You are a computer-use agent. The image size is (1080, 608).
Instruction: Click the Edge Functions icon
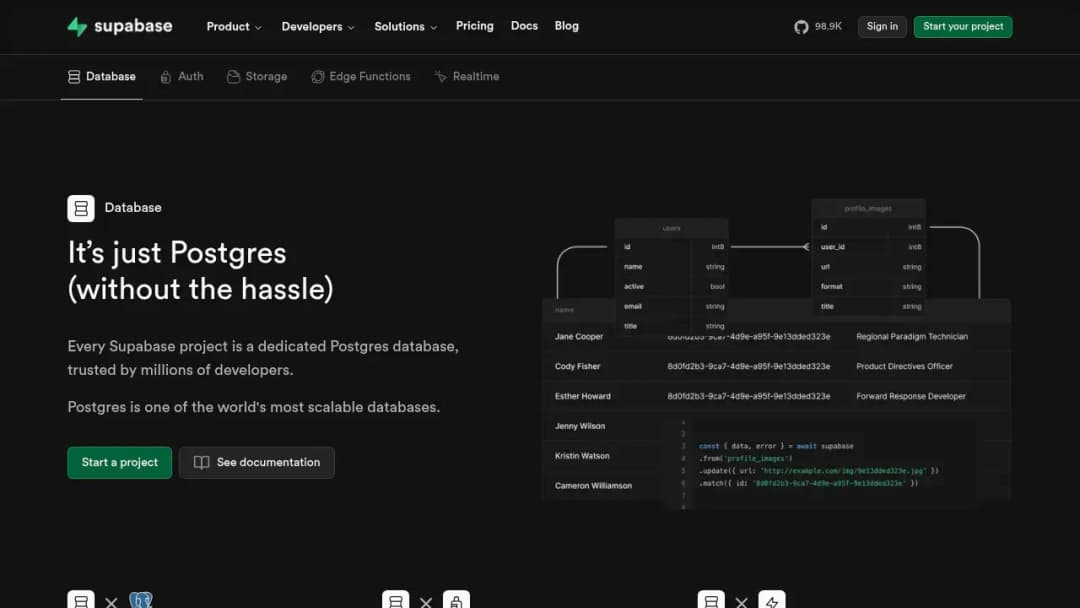(318, 76)
